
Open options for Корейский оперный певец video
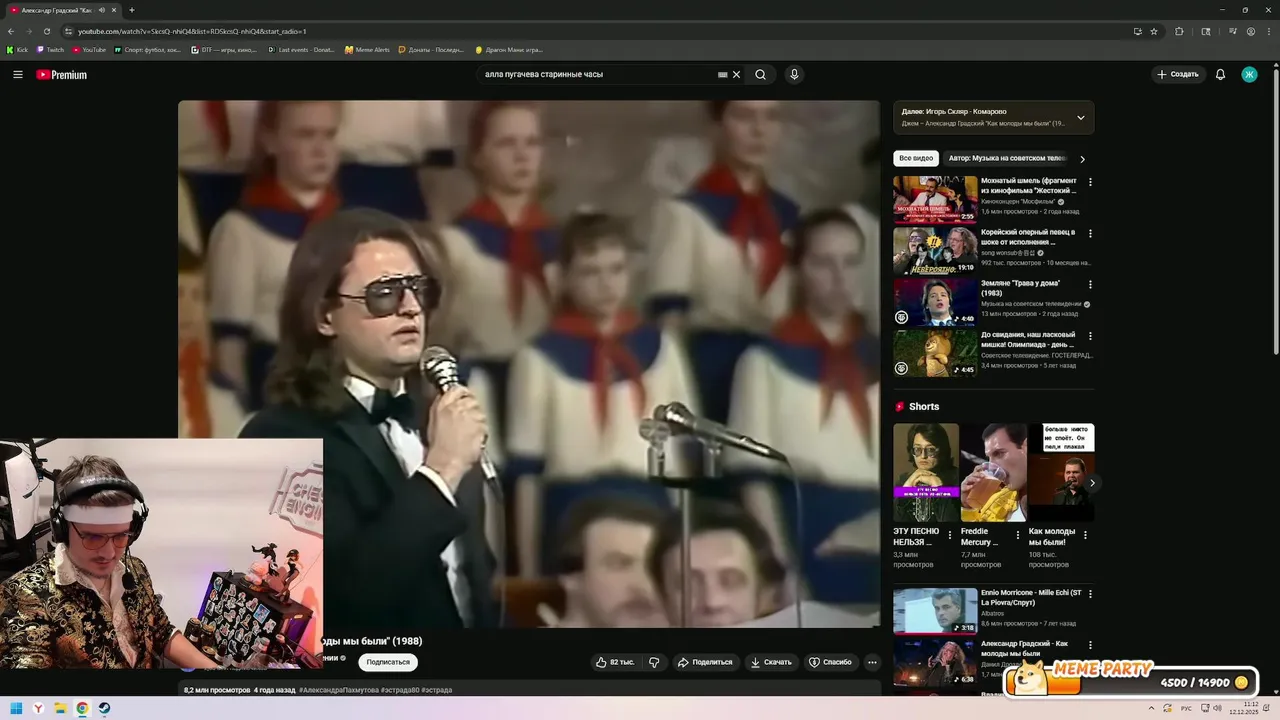(x=1090, y=233)
